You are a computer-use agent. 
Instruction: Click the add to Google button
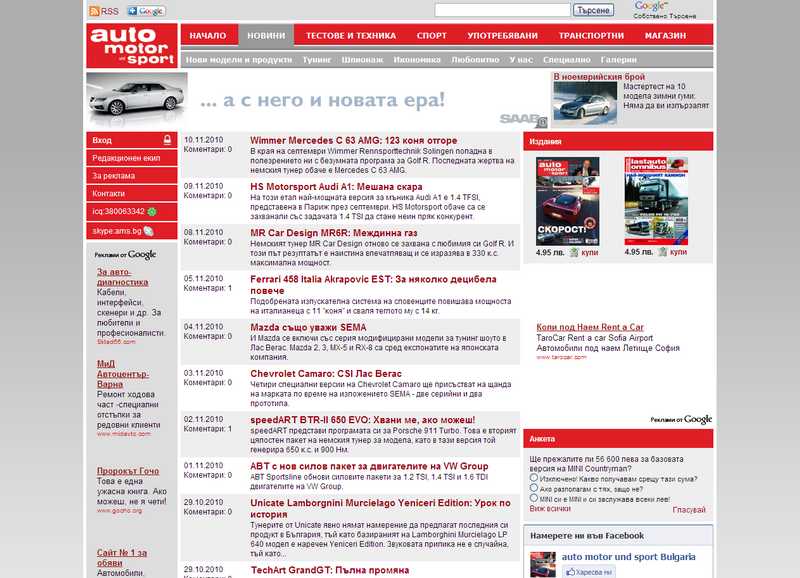146,11
